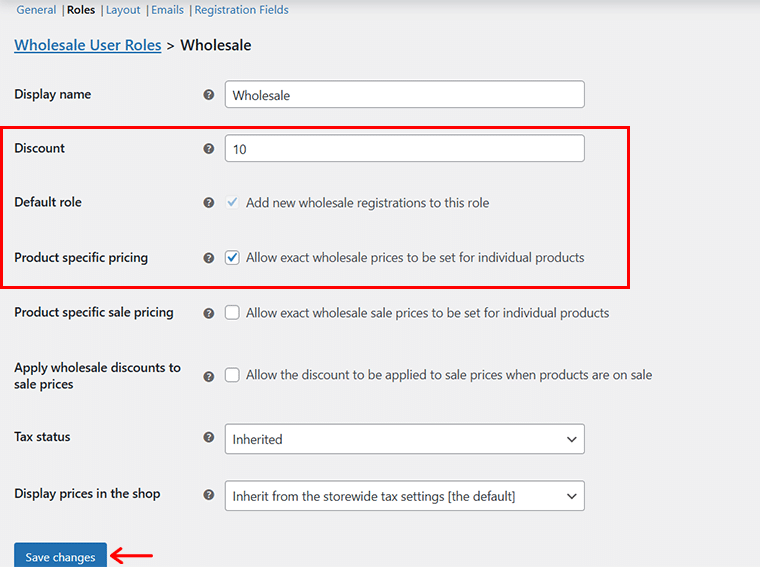This screenshot has width=760, height=567.
Task: Open the Tax status Inherited dropdown
Action: click(405, 439)
